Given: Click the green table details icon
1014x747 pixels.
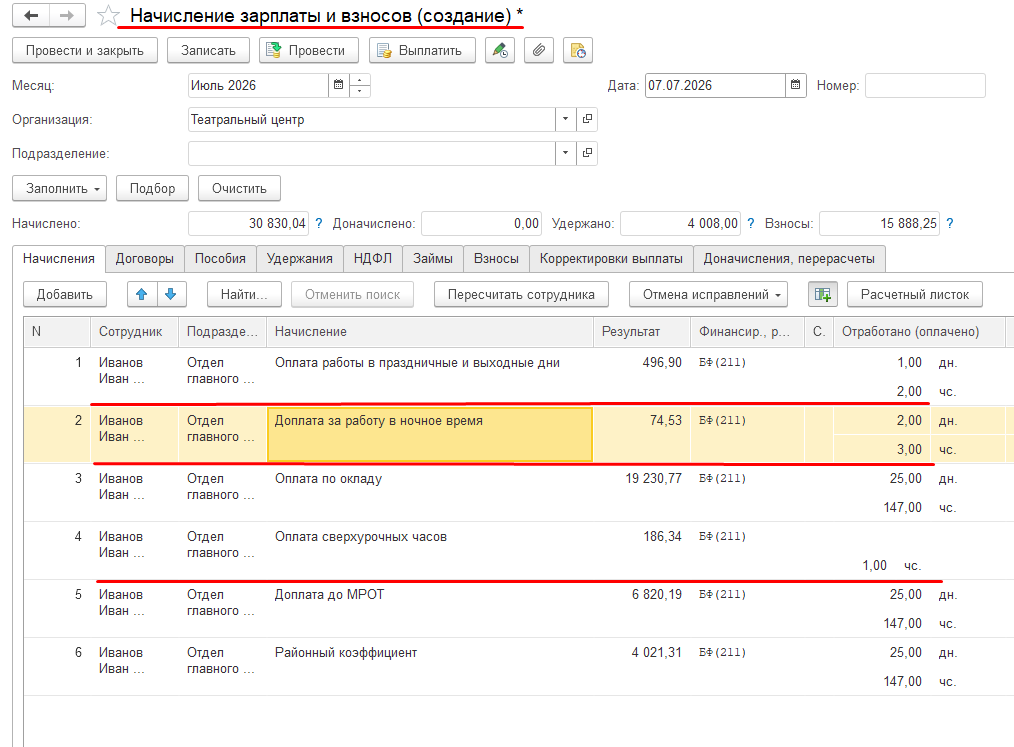Looking at the screenshot, I should click(823, 294).
